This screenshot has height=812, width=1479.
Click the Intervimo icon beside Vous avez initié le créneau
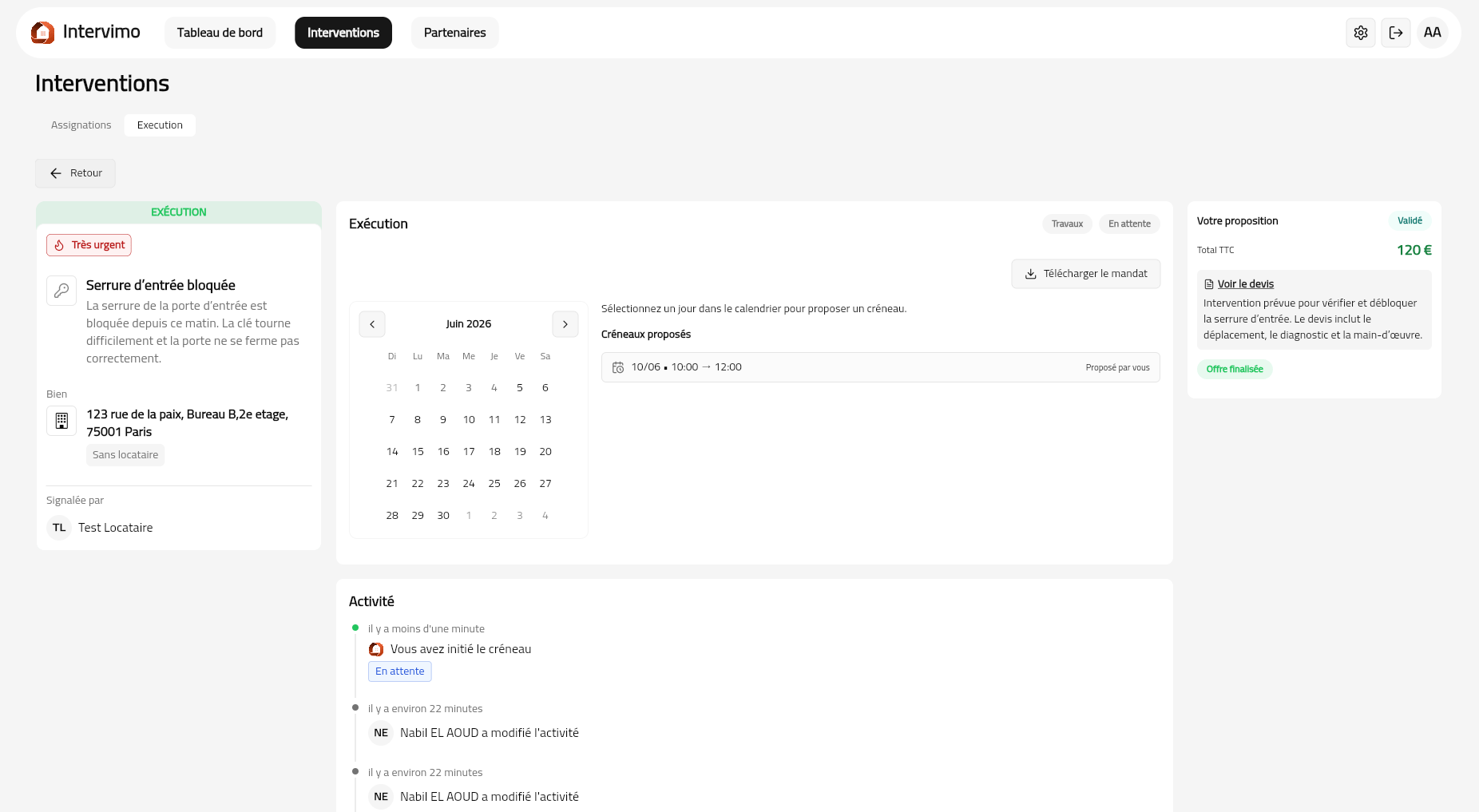[376, 649]
